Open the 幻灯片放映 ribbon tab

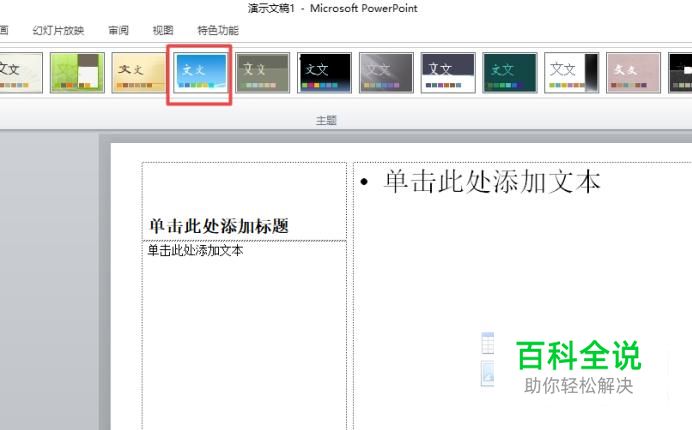click(x=58, y=30)
